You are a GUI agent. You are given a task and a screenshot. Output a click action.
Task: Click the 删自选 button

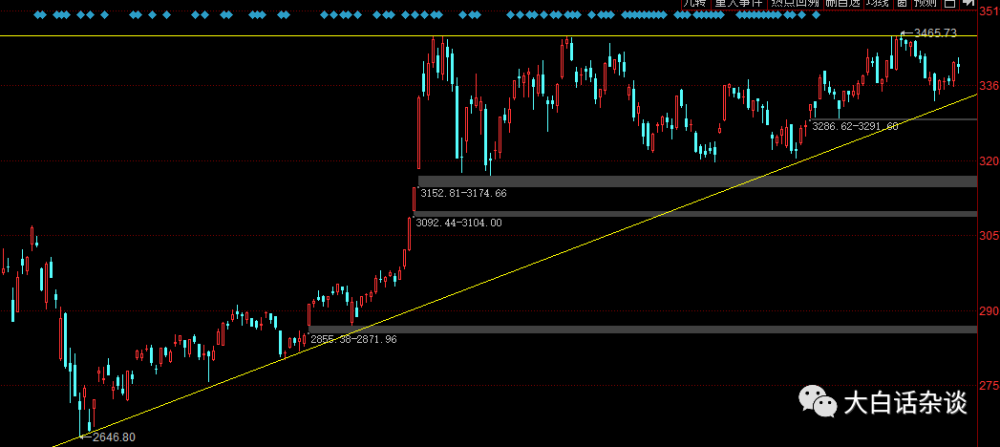843,3
